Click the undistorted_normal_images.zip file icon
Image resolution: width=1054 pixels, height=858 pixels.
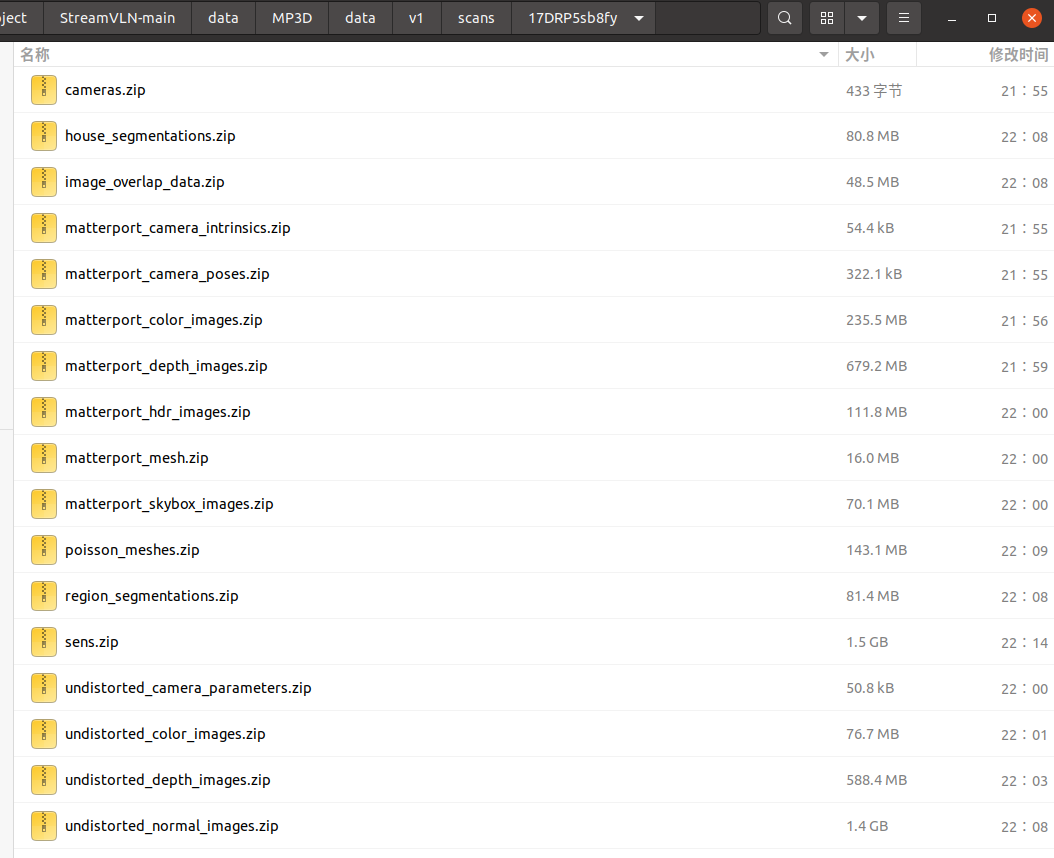click(x=44, y=826)
